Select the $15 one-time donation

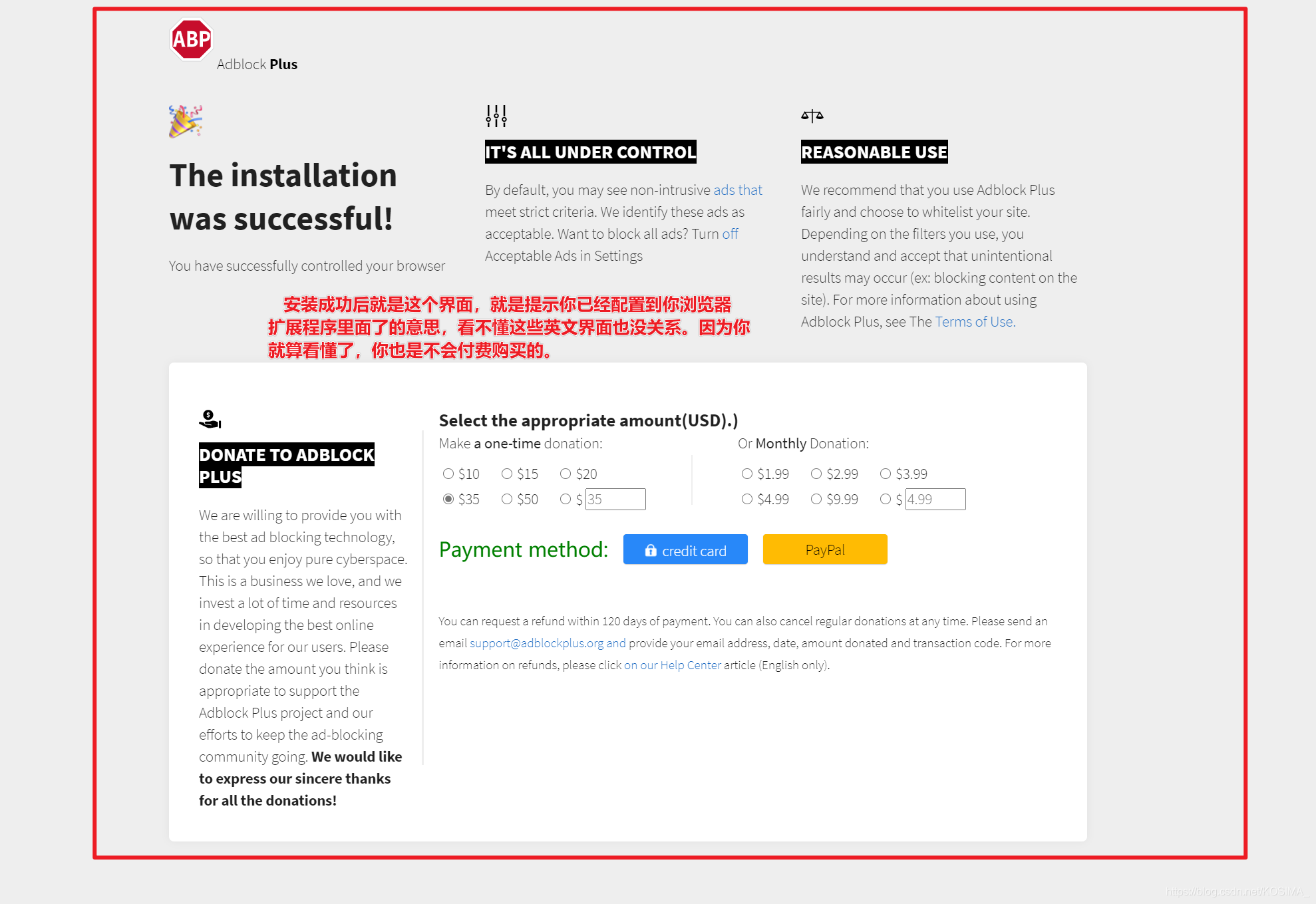pyautogui.click(x=507, y=474)
